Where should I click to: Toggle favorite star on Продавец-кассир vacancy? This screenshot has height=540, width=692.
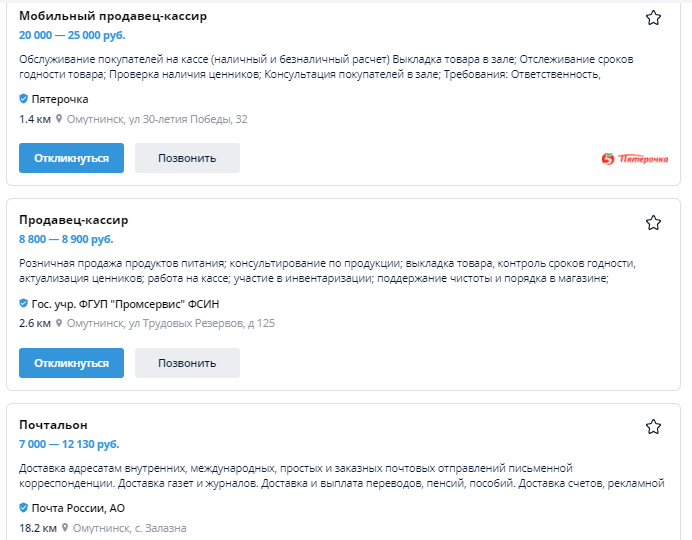tap(653, 222)
